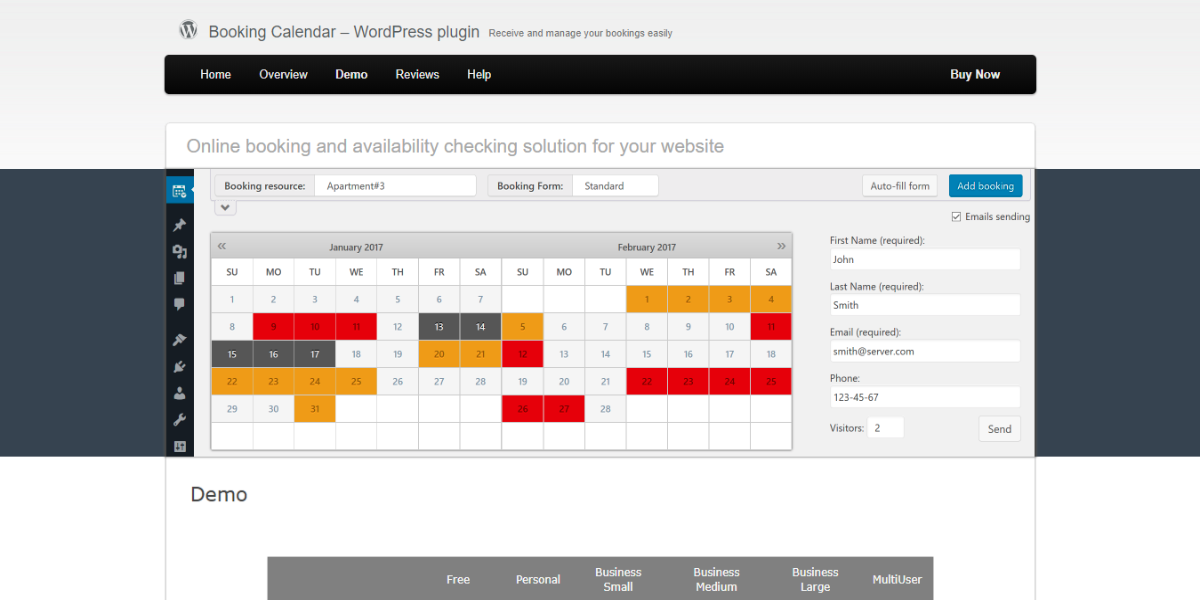The width and height of the screenshot is (1200, 600).
Task: Select red booked date February 23
Action: [688, 381]
